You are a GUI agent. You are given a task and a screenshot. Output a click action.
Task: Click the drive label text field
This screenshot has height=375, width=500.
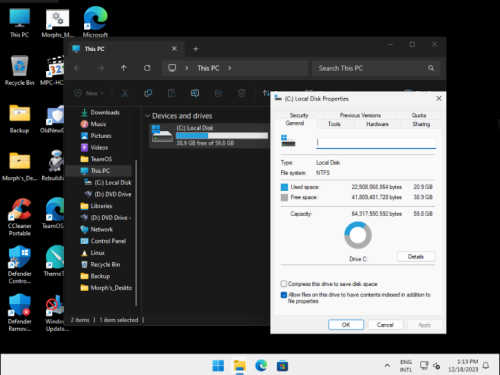click(x=376, y=143)
